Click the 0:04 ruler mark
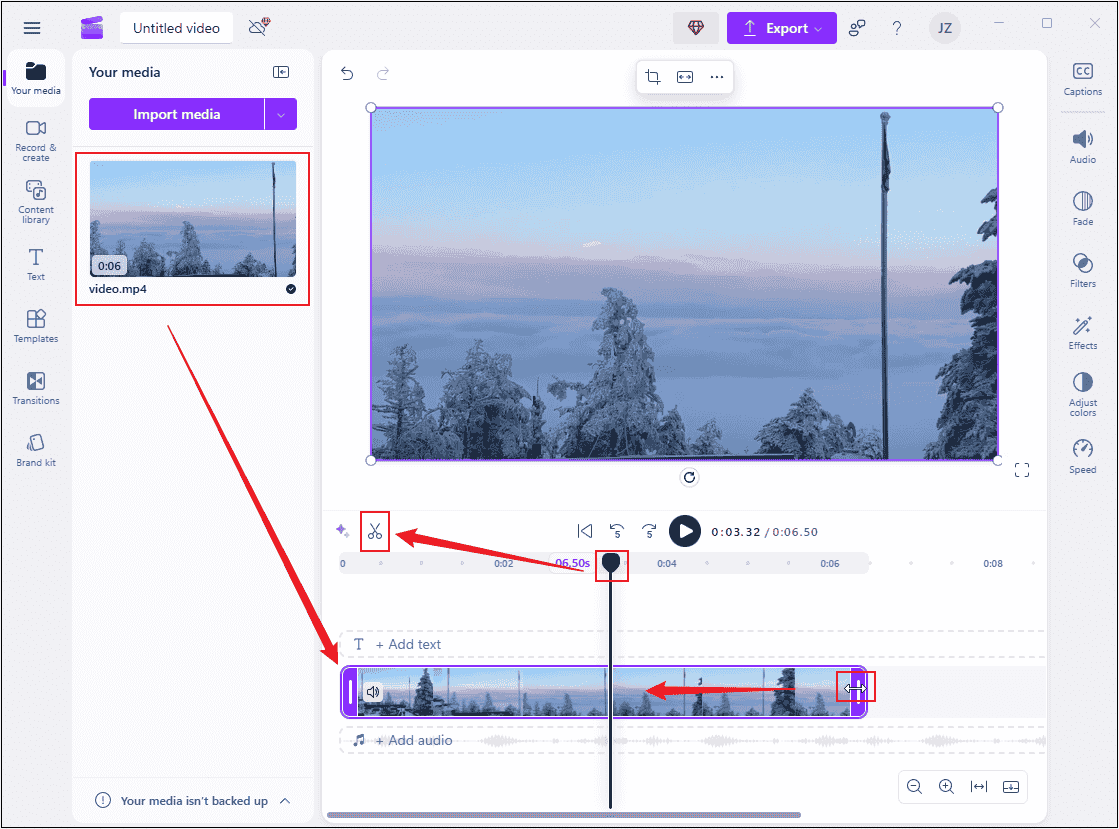Screen dimensions: 1119x829 coord(667,564)
